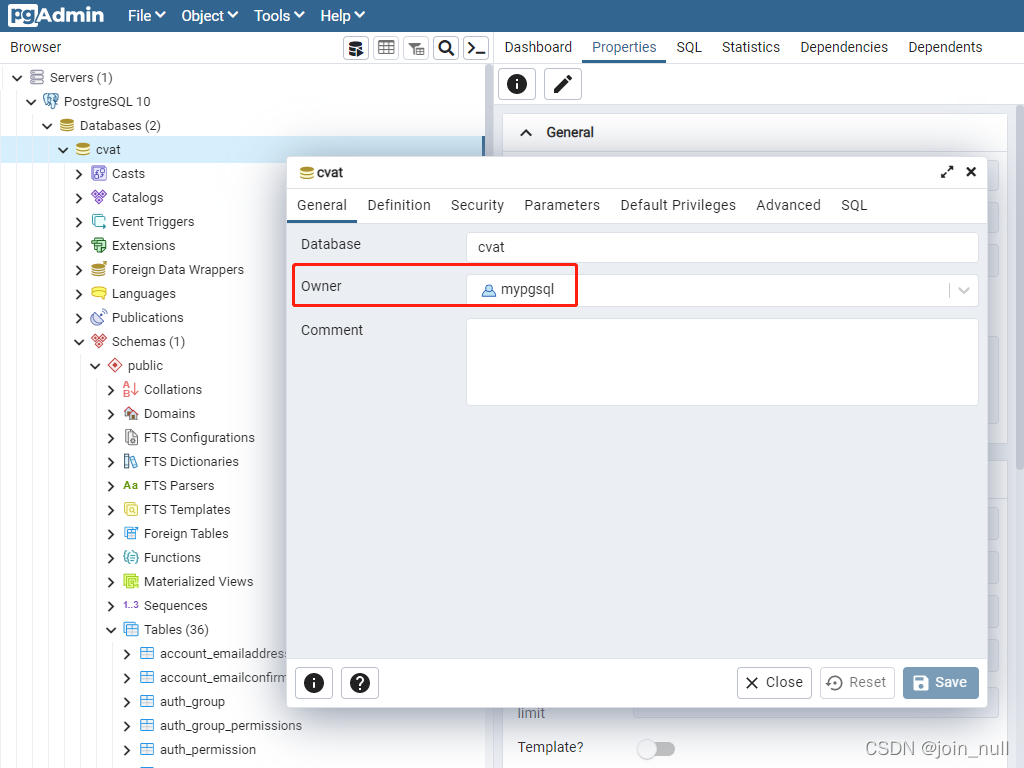The height and width of the screenshot is (768, 1024).
Task: Expand the FTS Configurations node
Action: pos(111,438)
